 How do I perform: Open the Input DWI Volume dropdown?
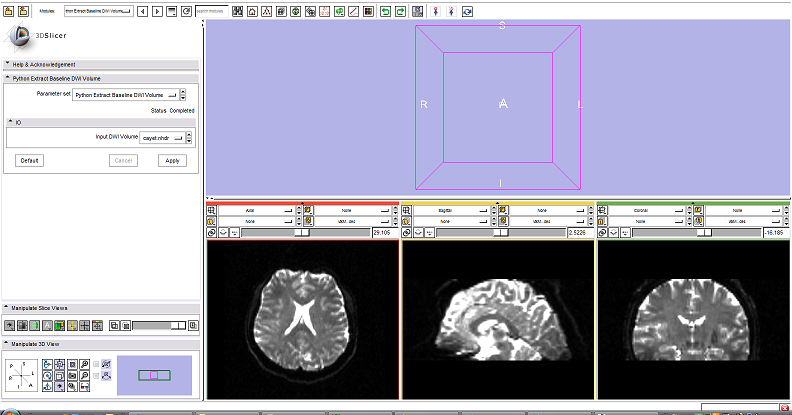(x=167, y=137)
